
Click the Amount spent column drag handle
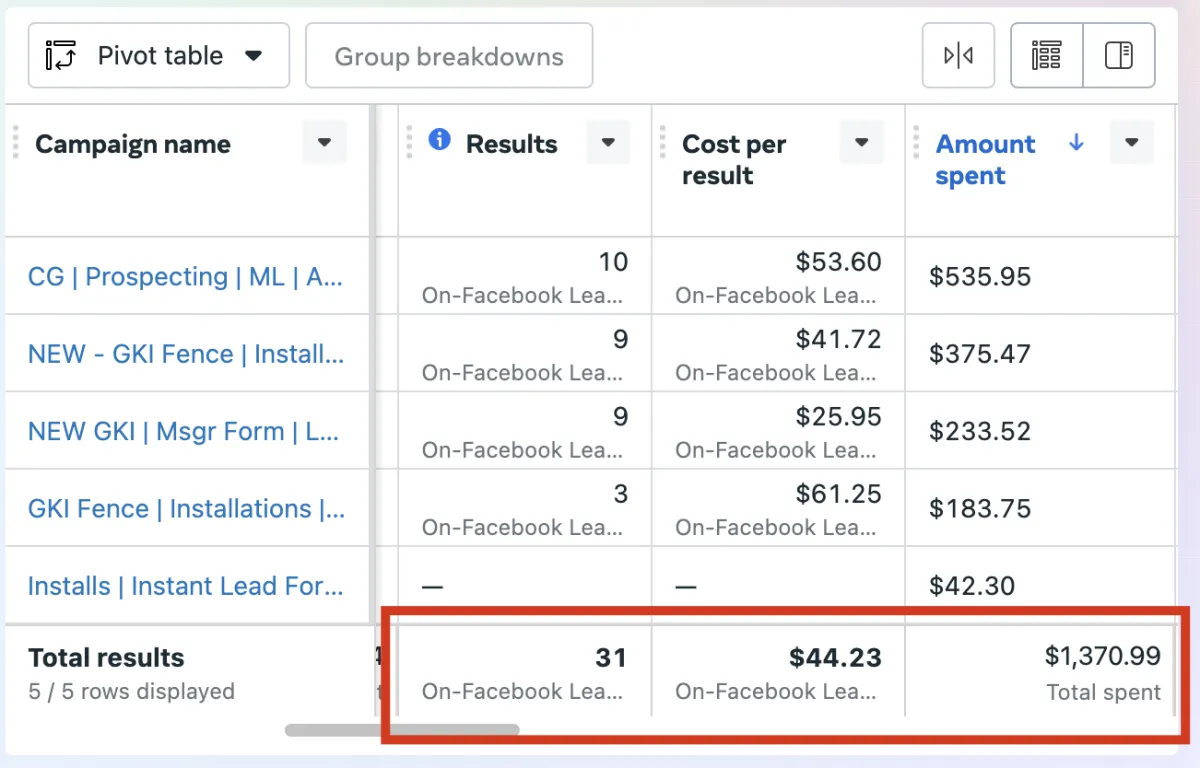click(x=916, y=143)
